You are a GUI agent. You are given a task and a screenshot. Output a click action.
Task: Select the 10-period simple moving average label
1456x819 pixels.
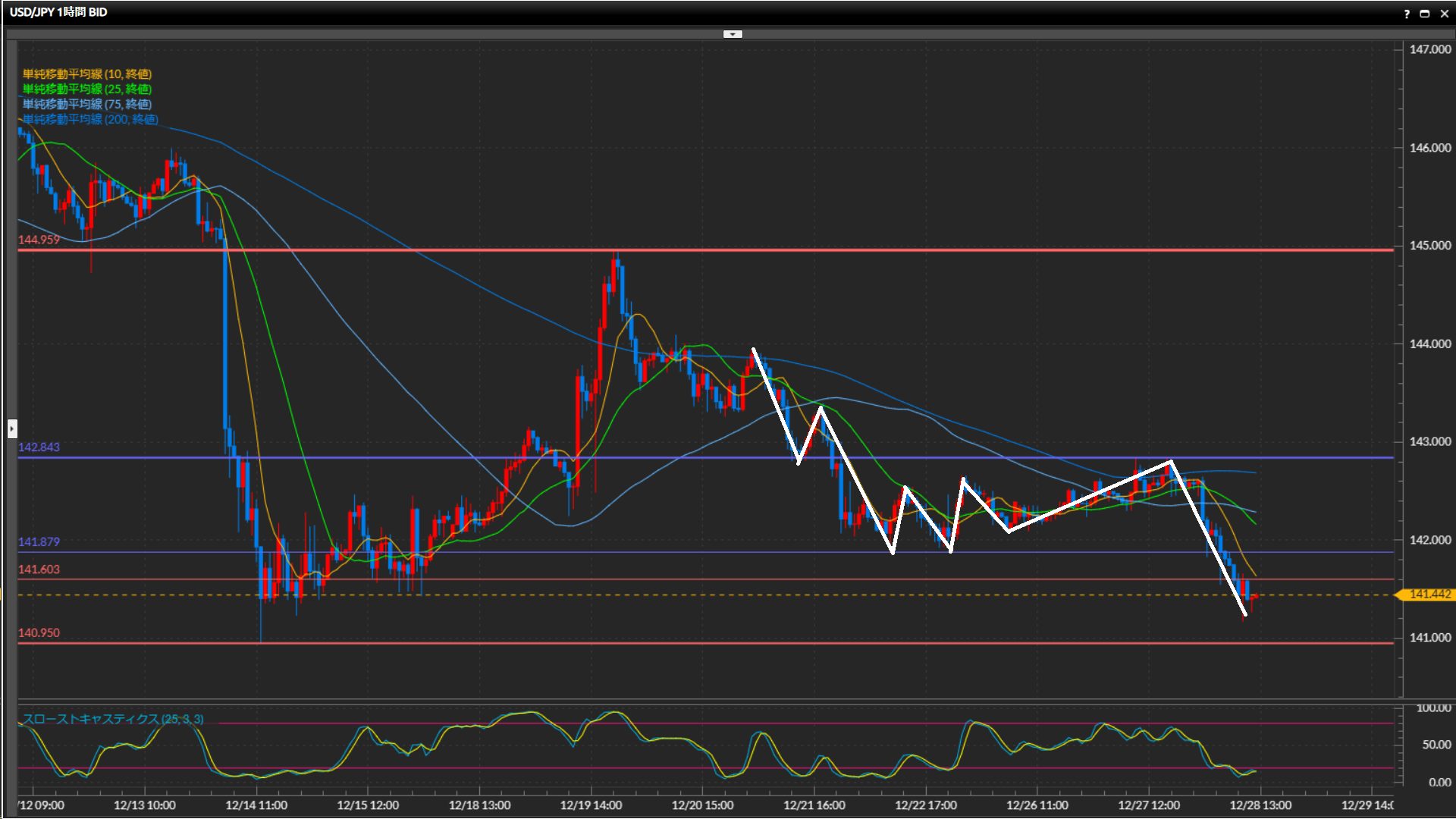[86, 74]
